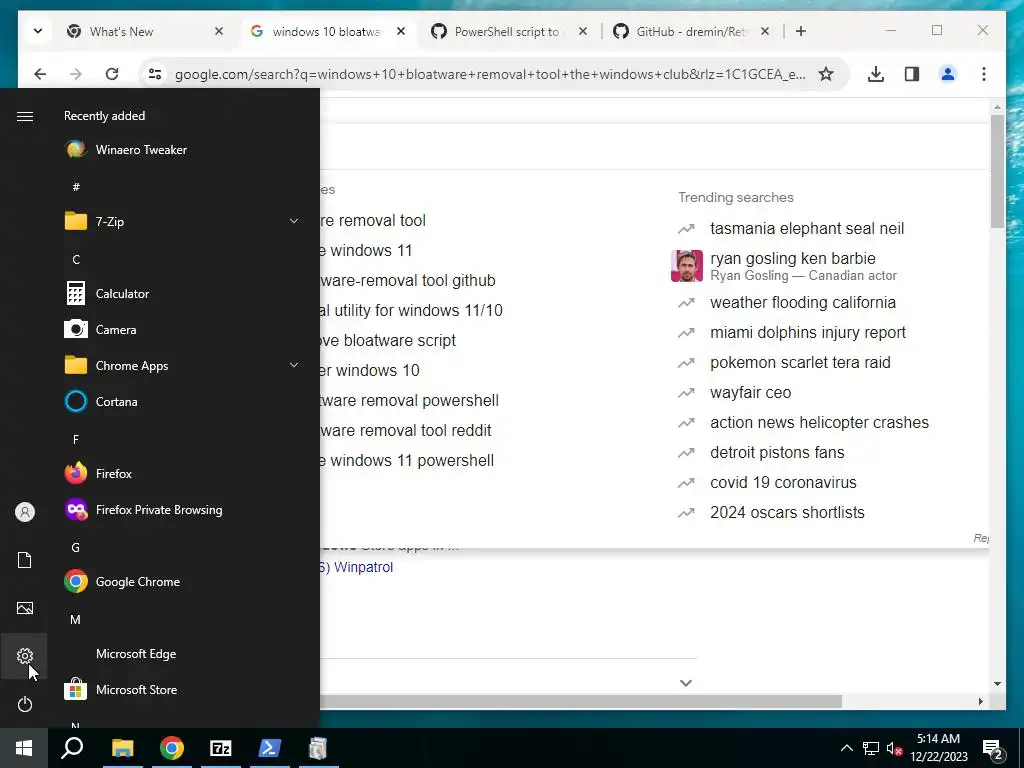Jump to letter F in Start list
The height and width of the screenshot is (768, 1024).
click(76, 440)
